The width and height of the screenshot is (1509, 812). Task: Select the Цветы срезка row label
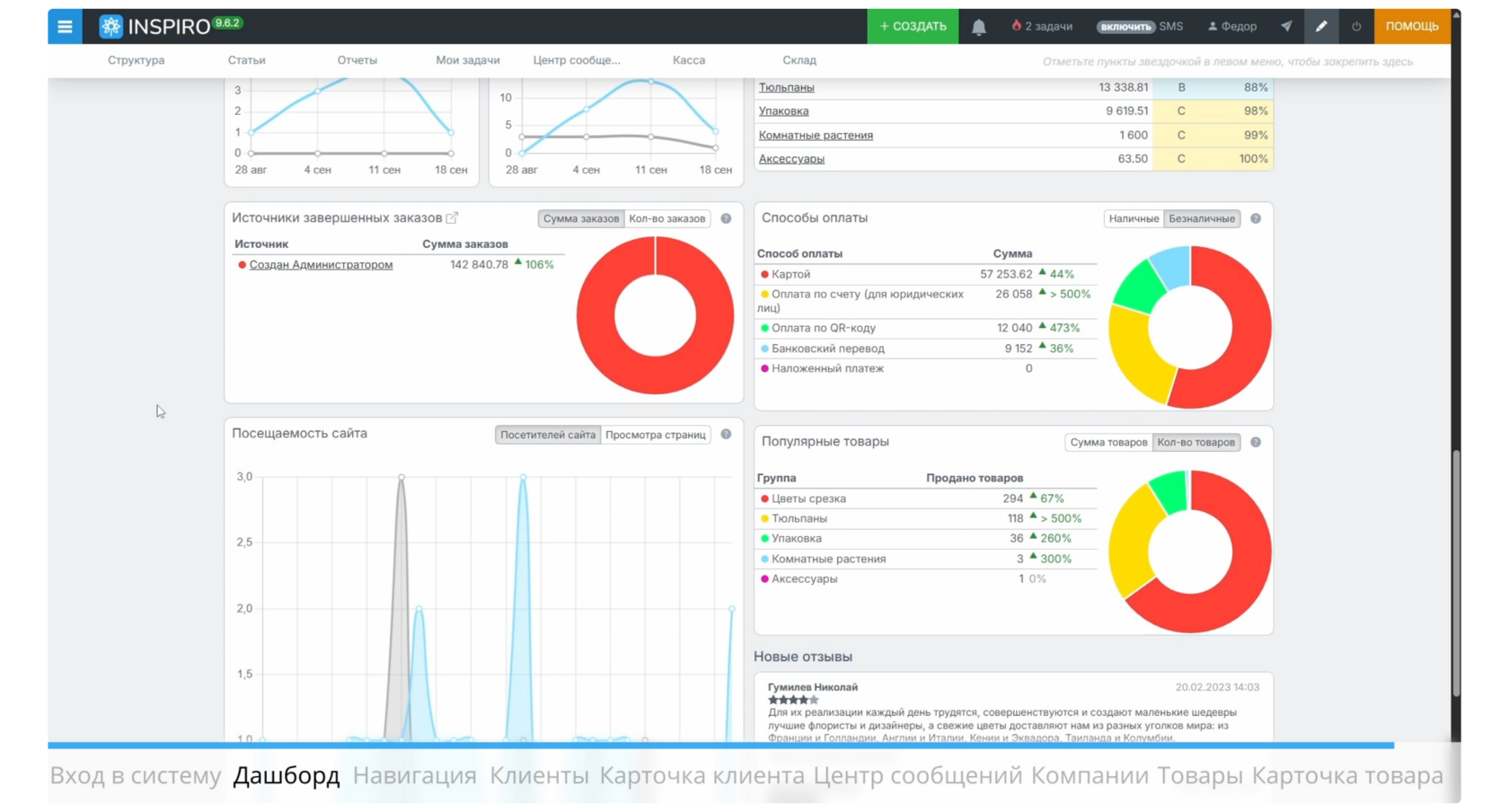808,499
